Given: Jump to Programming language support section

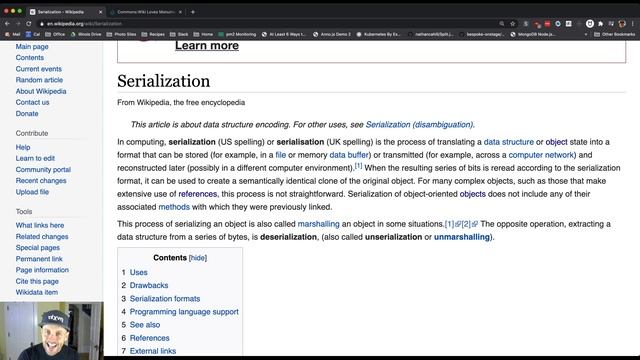Looking at the screenshot, I should (184, 312).
